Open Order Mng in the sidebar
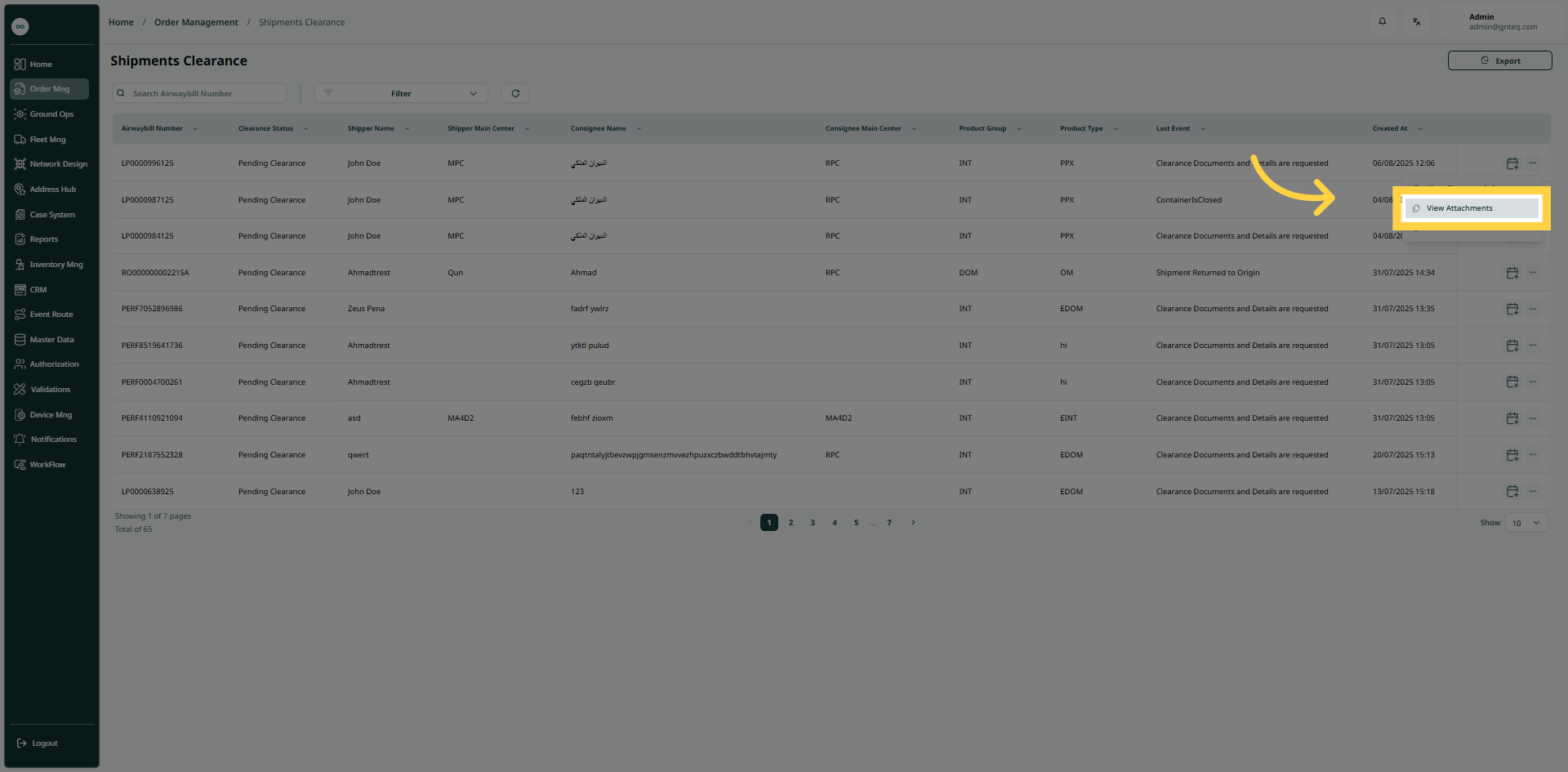This screenshot has height=772, width=1568. (x=49, y=89)
